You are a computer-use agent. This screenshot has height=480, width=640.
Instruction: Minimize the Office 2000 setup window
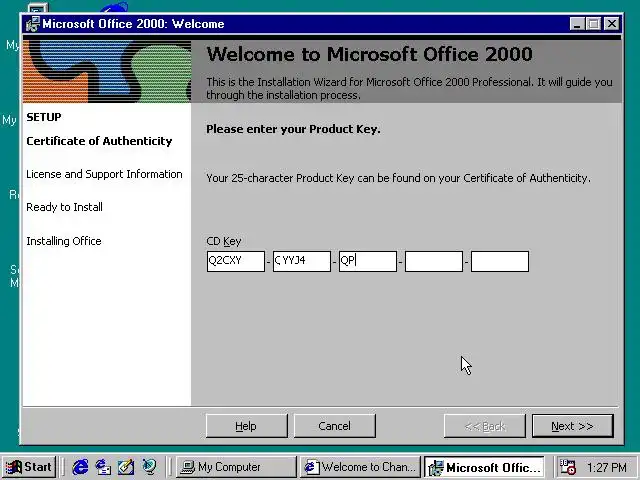(577, 24)
